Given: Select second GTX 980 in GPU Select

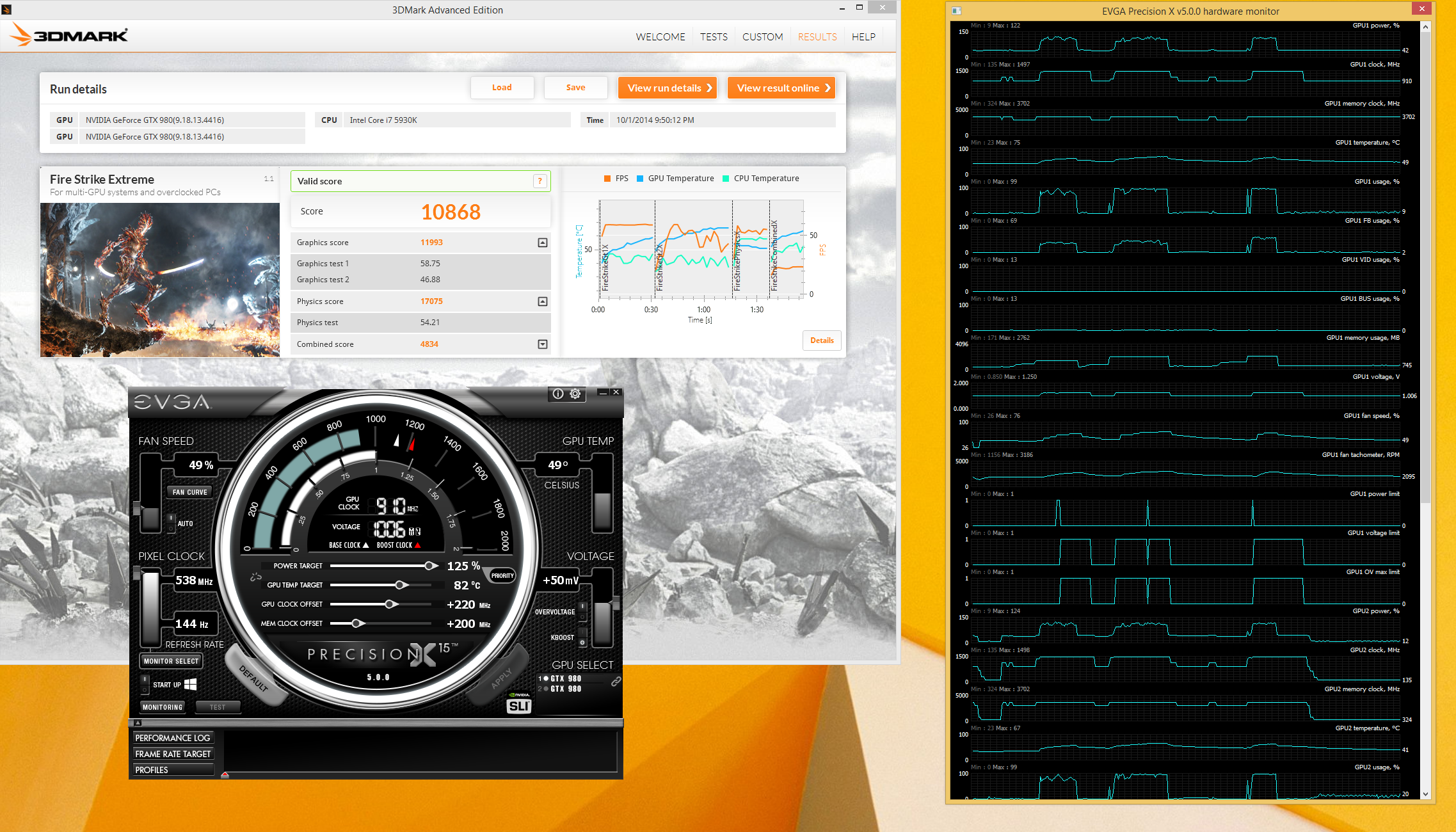Looking at the screenshot, I should [565, 689].
